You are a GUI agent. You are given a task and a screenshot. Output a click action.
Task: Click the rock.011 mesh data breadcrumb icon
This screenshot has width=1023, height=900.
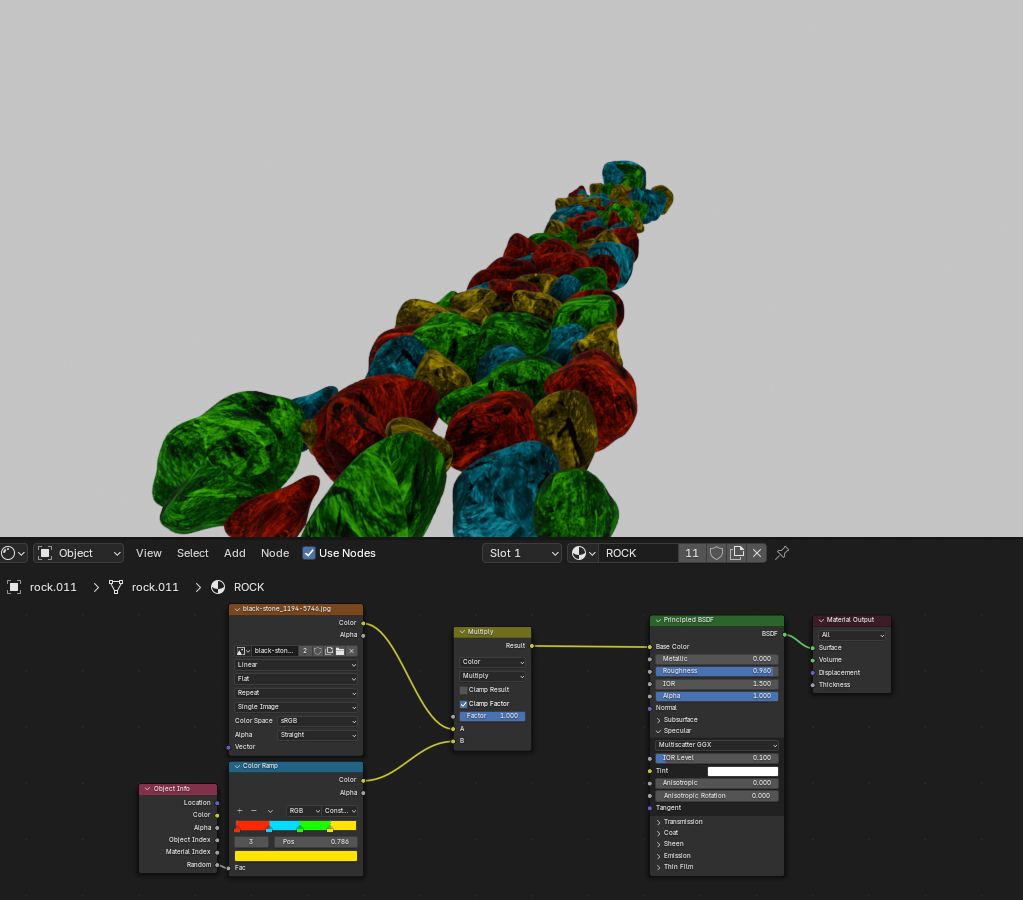(115, 587)
